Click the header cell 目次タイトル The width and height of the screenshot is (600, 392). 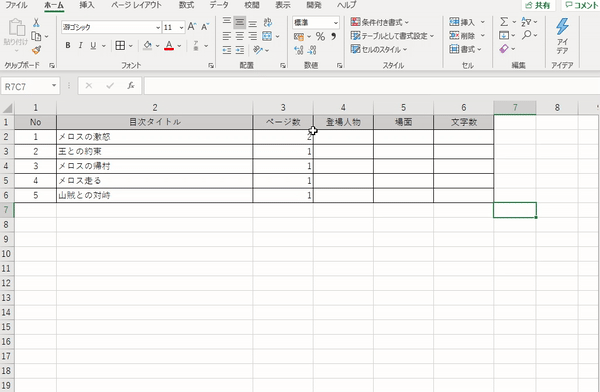pos(155,122)
